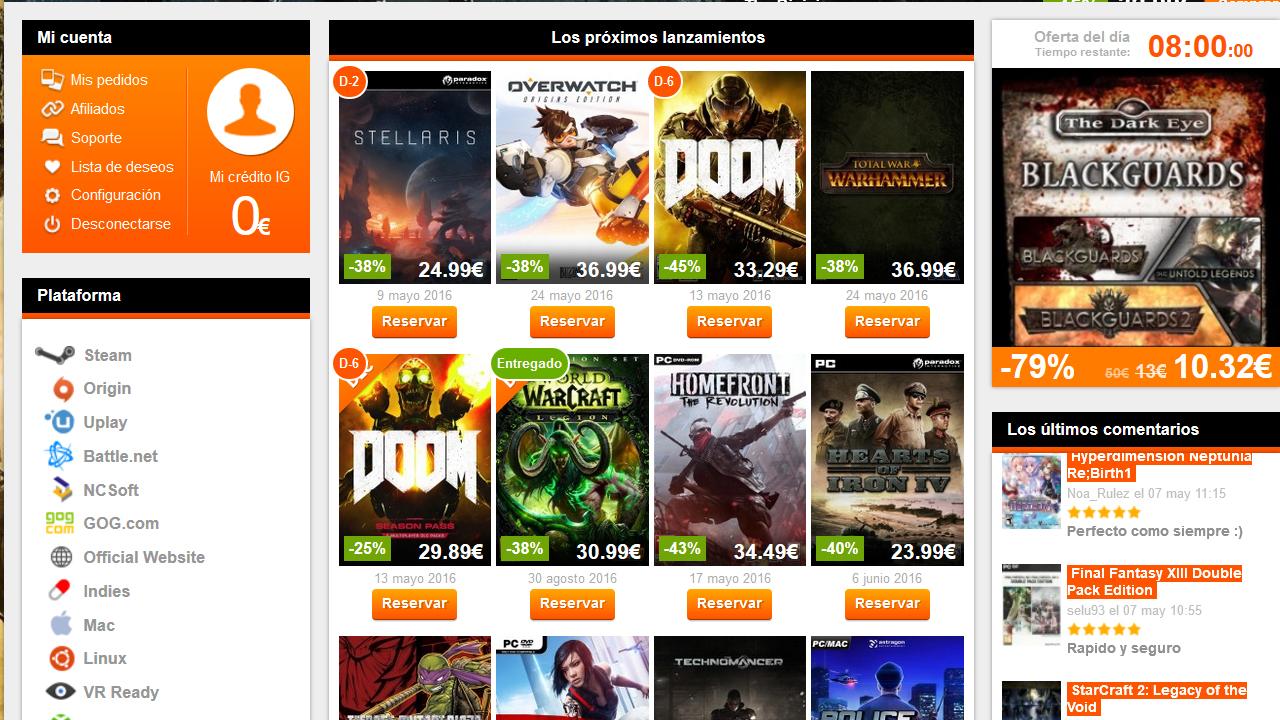Click the Linux Ubuntu icon

coord(62,658)
